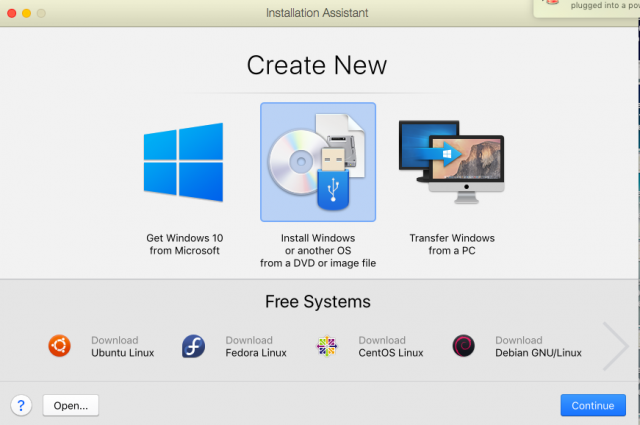Select the DVD and USB installer icon
The image size is (640, 425).
318,162
